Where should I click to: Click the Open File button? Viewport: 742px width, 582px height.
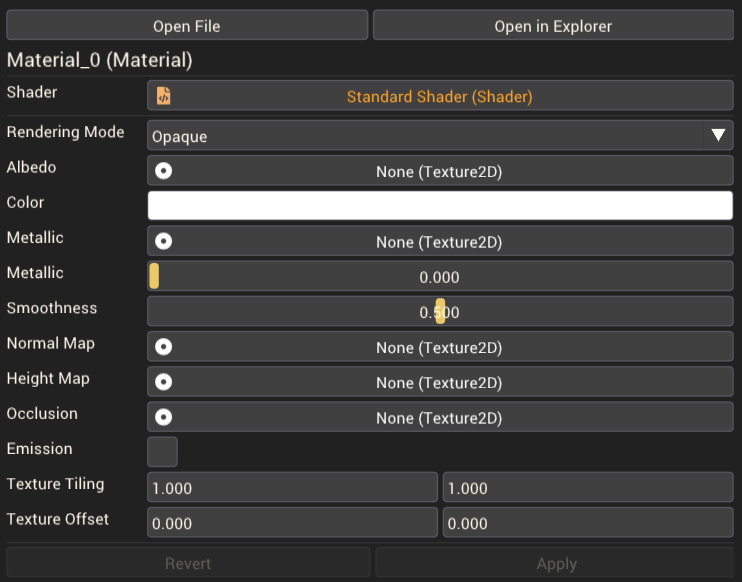tap(187, 26)
